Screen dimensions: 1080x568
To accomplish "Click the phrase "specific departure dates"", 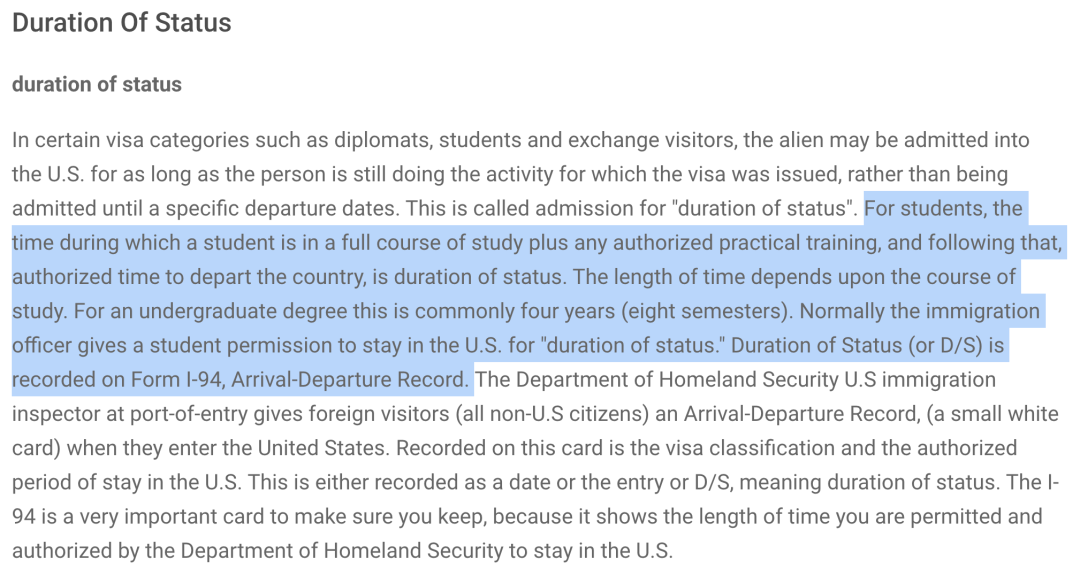I will point(282,208).
